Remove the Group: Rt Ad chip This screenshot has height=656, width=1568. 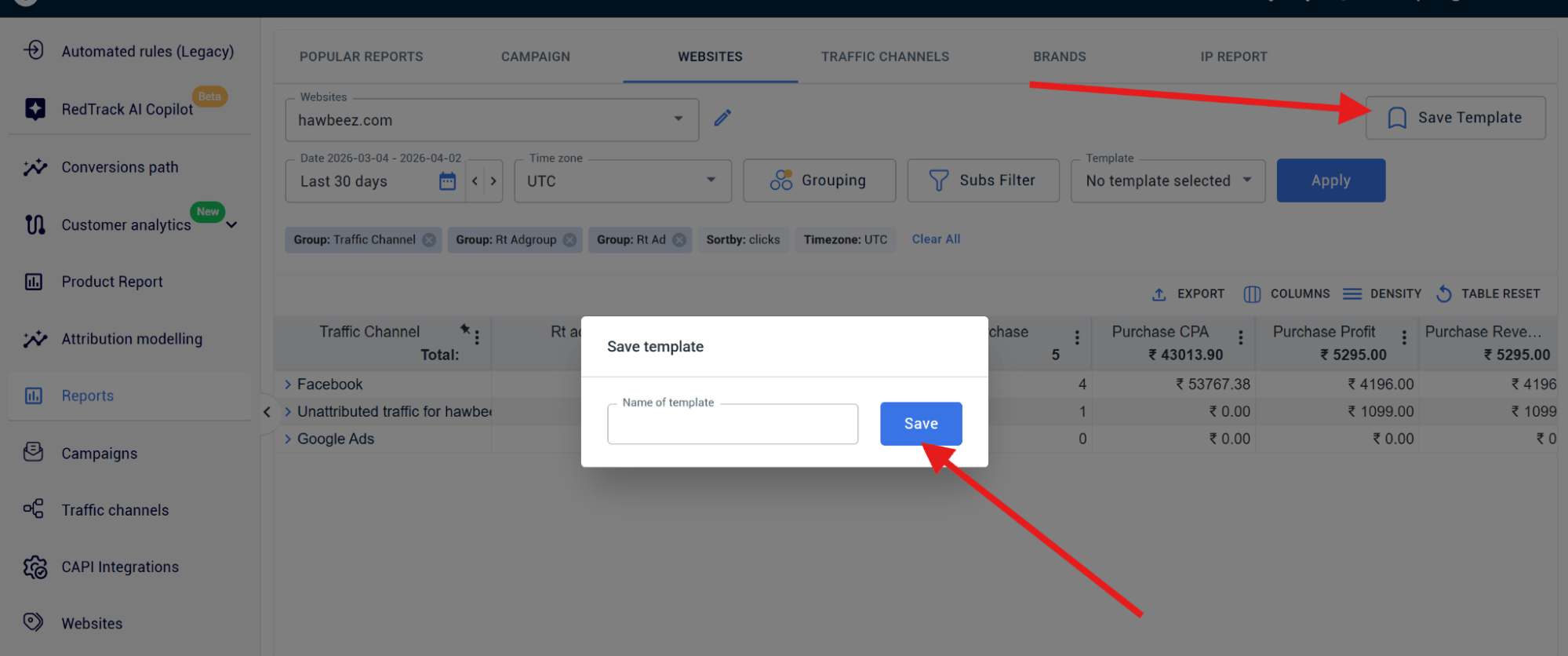[679, 240]
